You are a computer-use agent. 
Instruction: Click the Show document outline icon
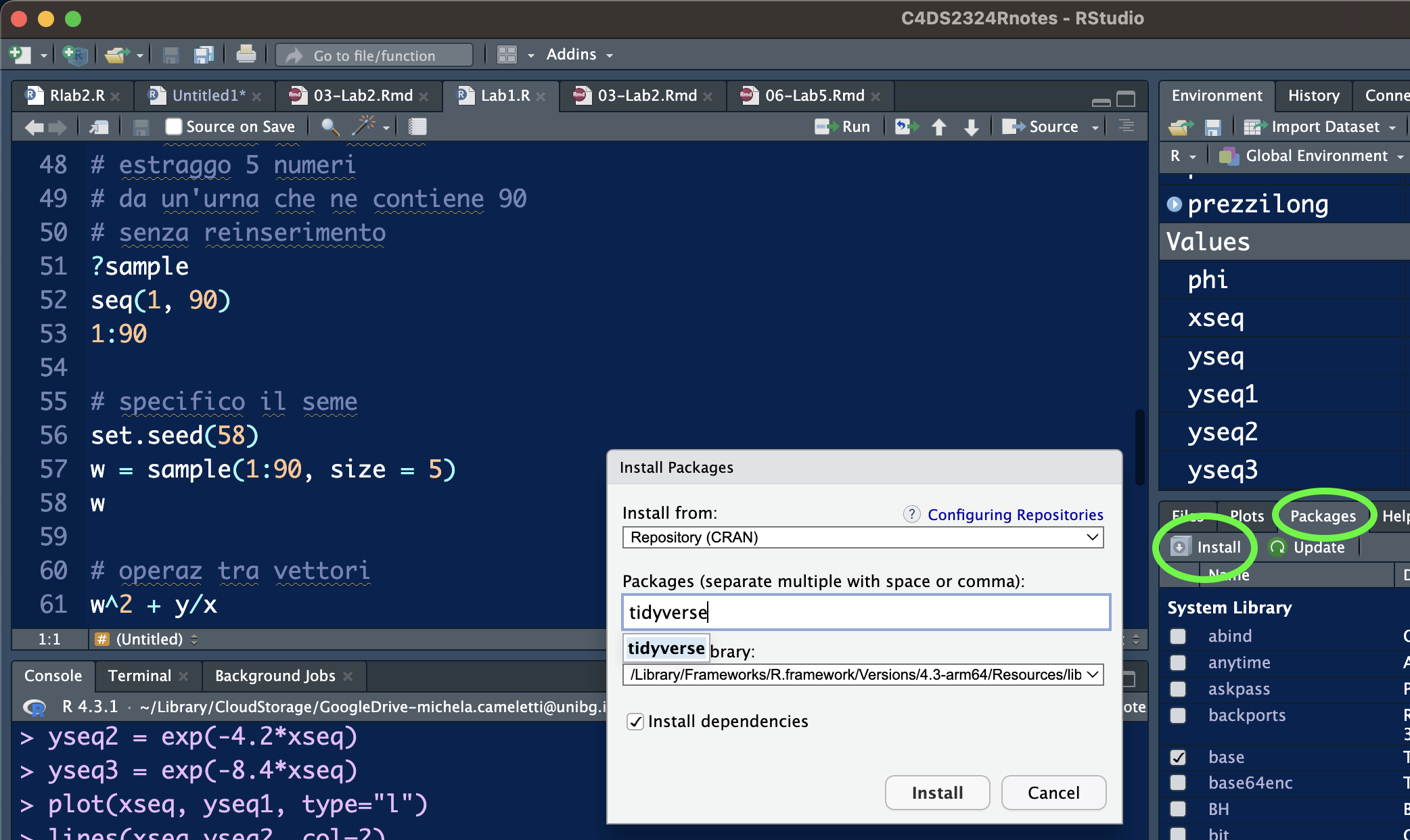[1127, 126]
